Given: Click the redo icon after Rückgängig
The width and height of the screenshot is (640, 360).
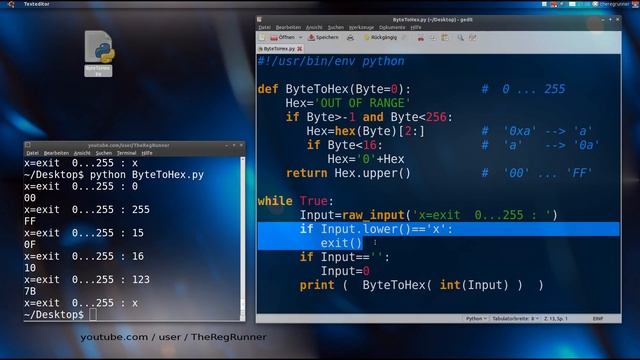Looking at the screenshot, I should (x=404, y=38).
